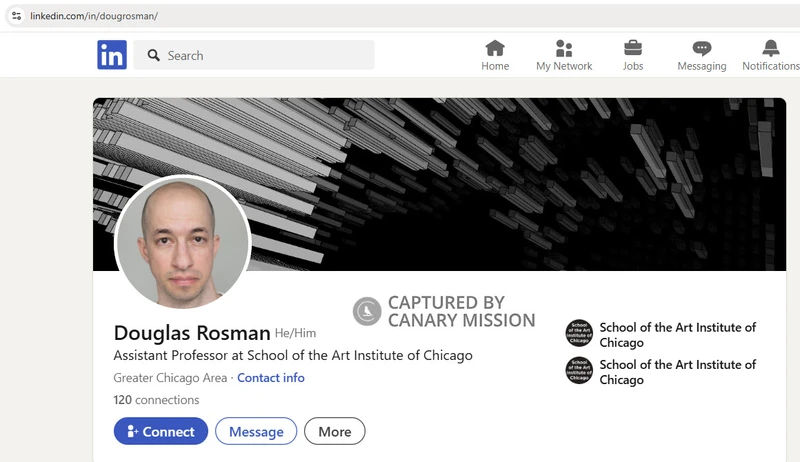Viewport: 800px width, 462px height.
Task: Open Douglas Rosman's profile photo
Action: 182,243
